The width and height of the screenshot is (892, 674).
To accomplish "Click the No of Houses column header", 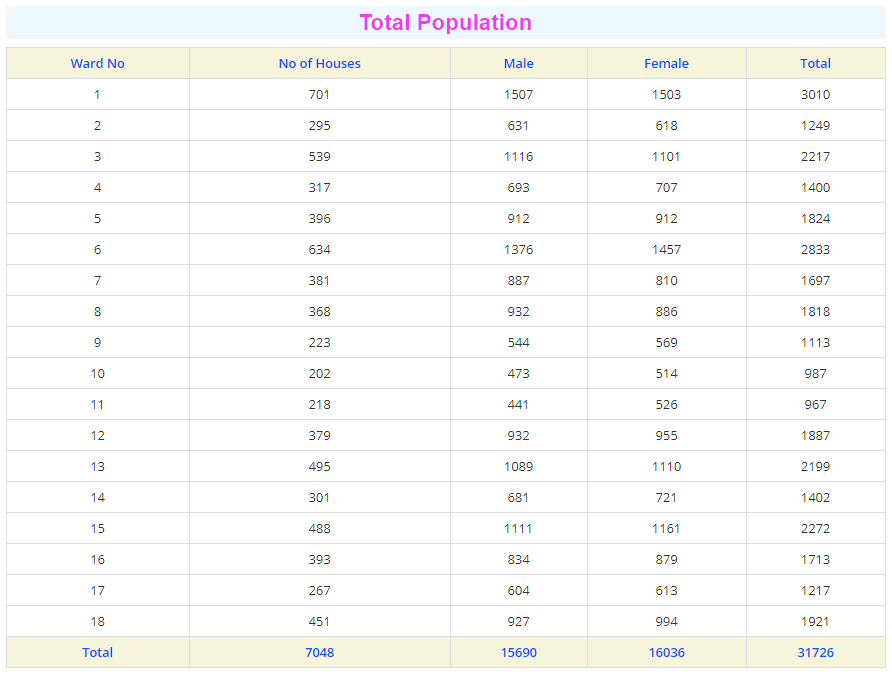I will point(320,64).
